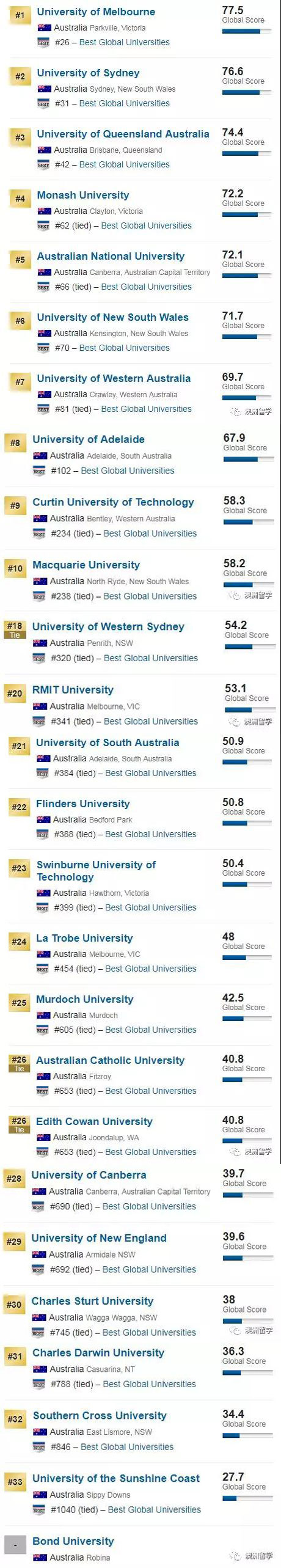Click the Australian flag under Charles Darwin University
Image resolution: width=281 pixels, height=1568 pixels.
click(x=40, y=1369)
